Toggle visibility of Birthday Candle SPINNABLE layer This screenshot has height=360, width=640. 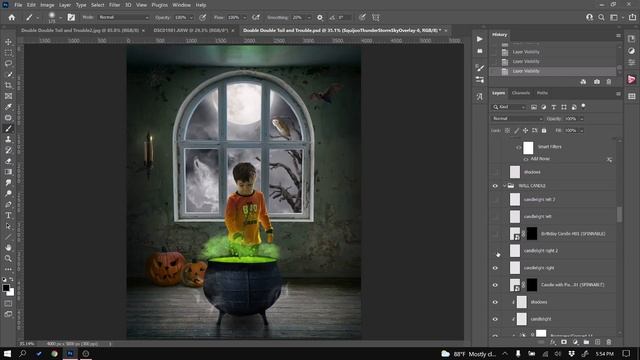point(495,234)
